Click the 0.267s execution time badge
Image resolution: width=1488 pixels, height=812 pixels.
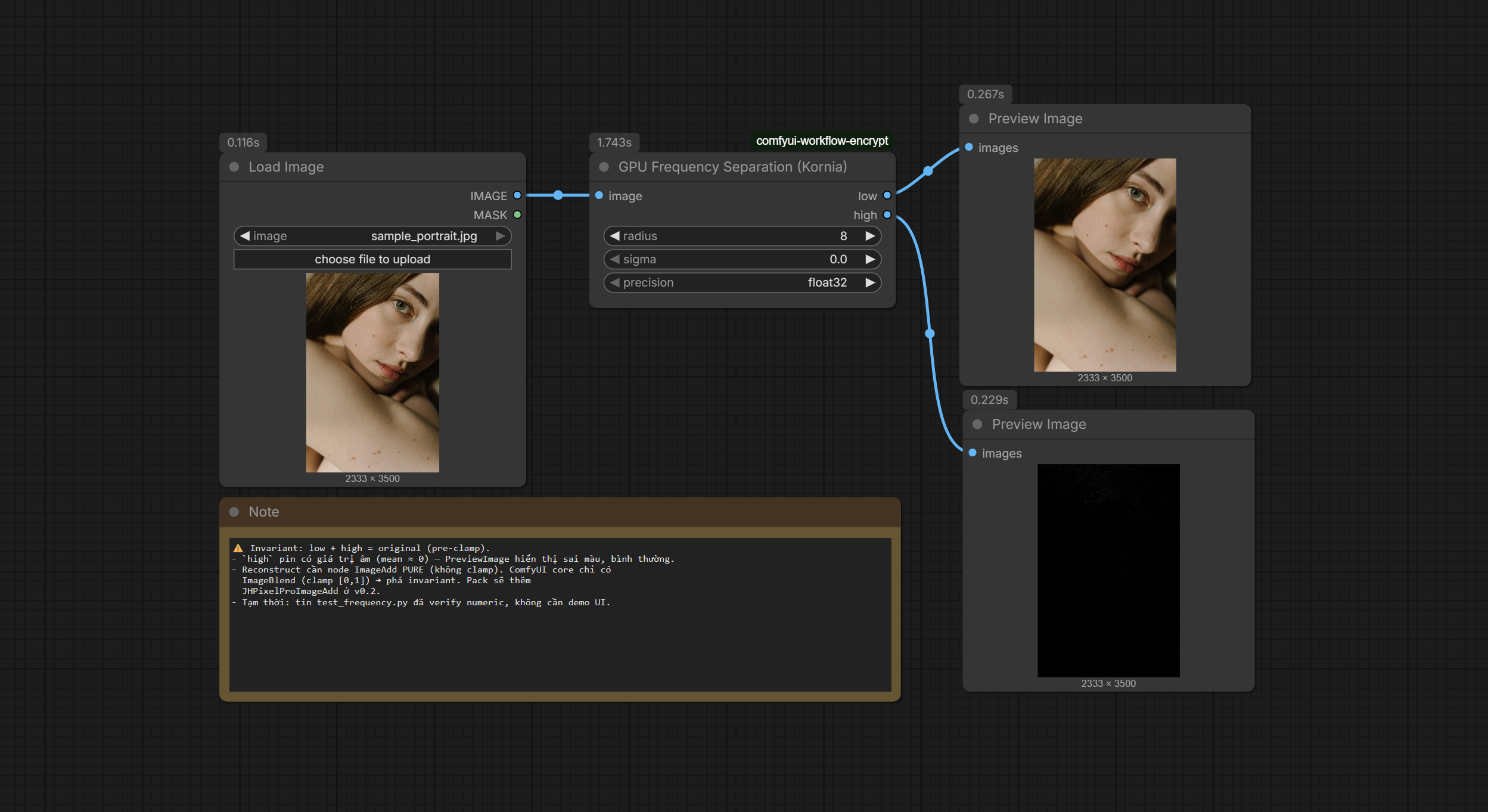pos(985,94)
